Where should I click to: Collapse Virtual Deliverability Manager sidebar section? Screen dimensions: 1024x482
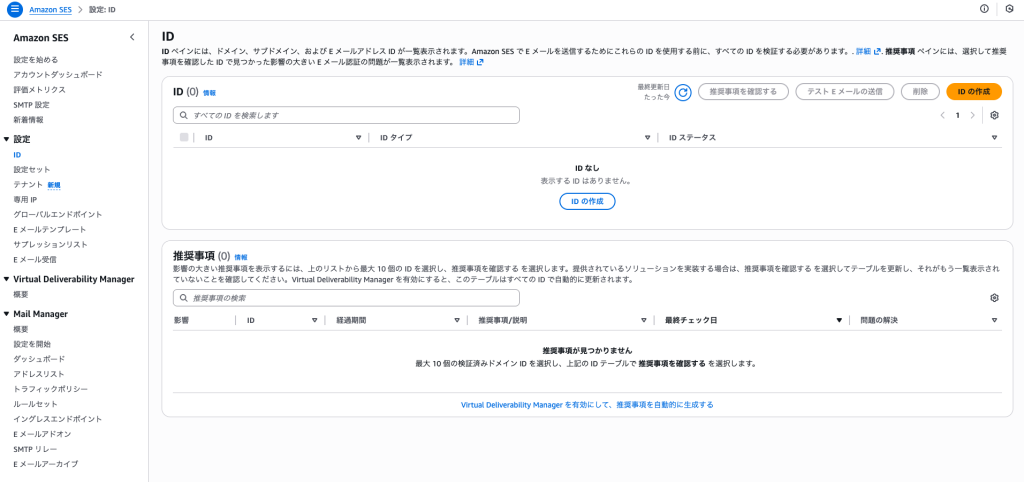[6, 279]
